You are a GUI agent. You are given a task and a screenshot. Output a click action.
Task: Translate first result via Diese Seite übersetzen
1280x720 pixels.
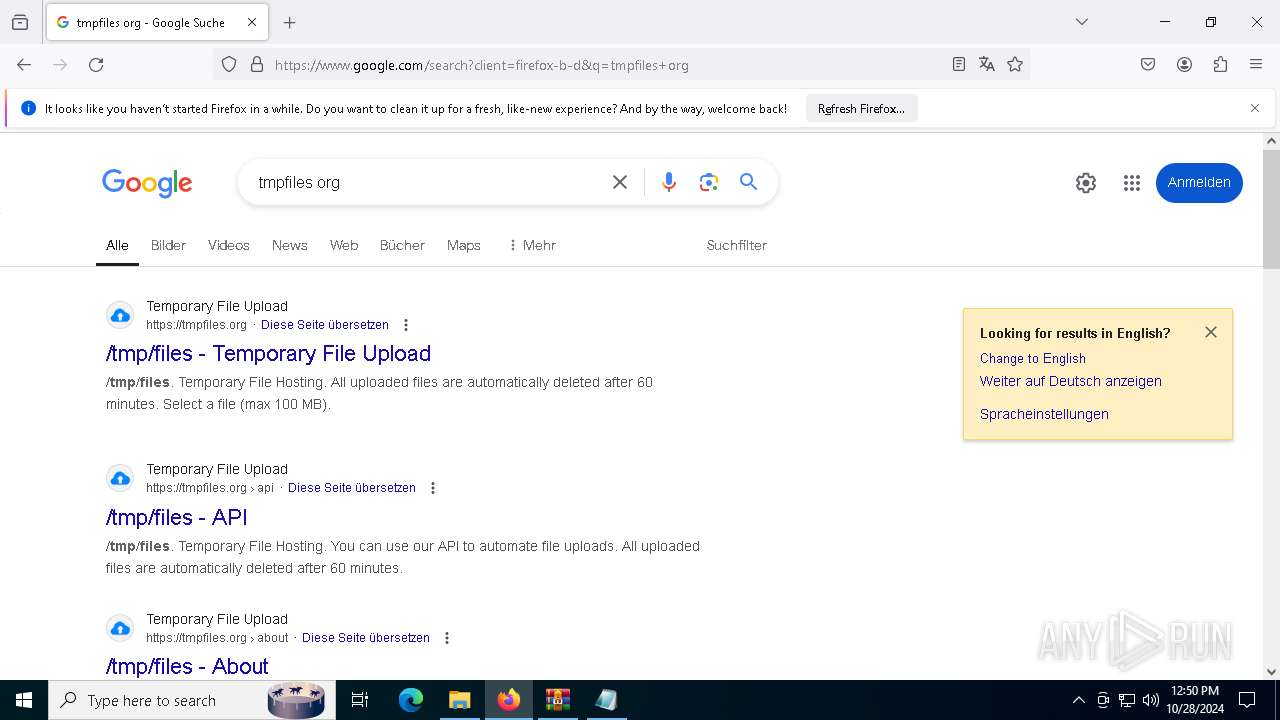tap(325, 325)
